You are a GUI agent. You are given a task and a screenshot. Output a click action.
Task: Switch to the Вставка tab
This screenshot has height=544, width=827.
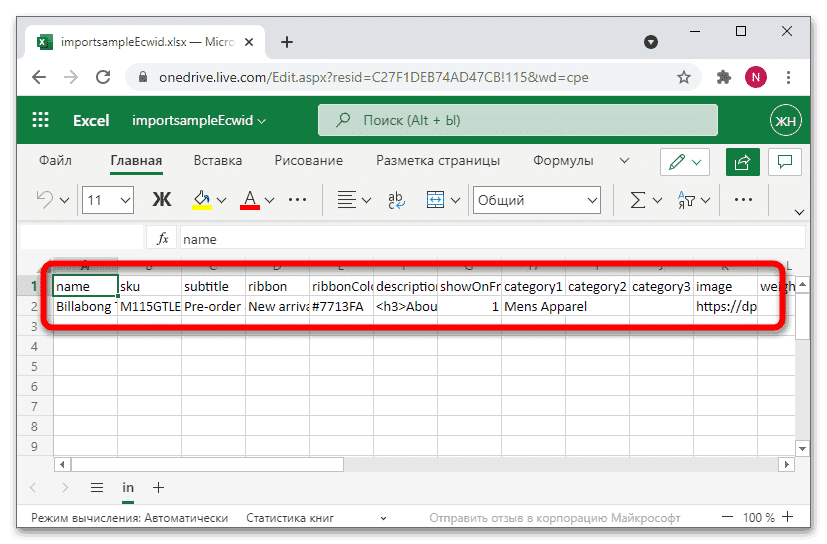[x=218, y=160]
